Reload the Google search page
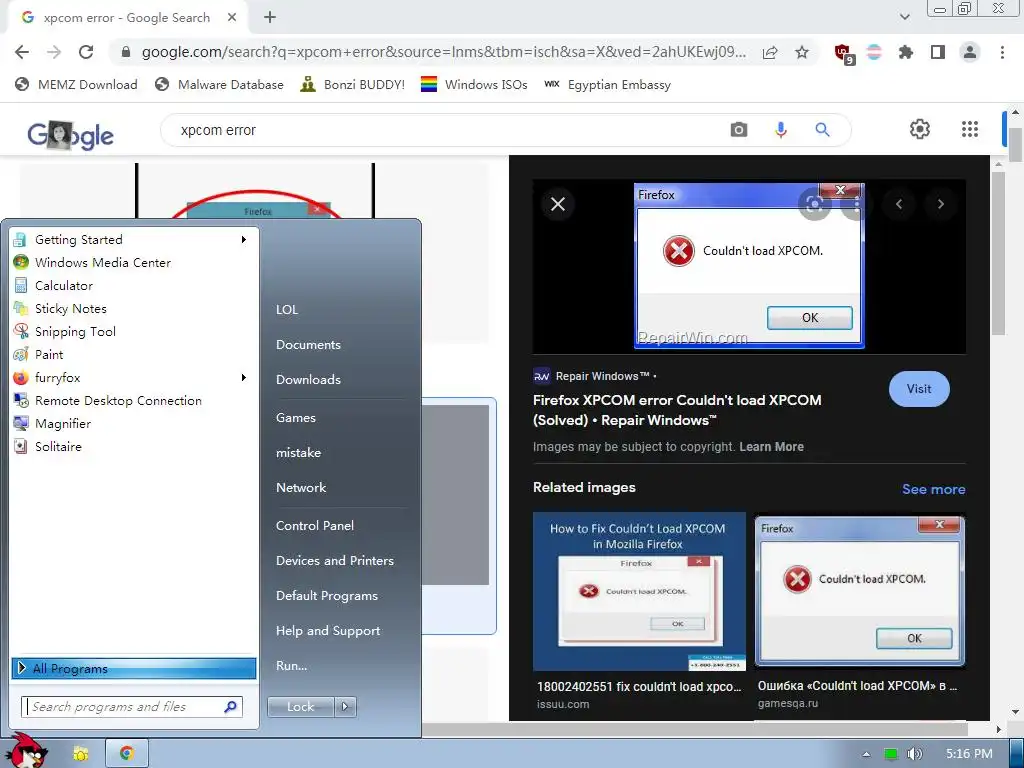Screen dimensions: 1024x768 [x=86, y=52]
